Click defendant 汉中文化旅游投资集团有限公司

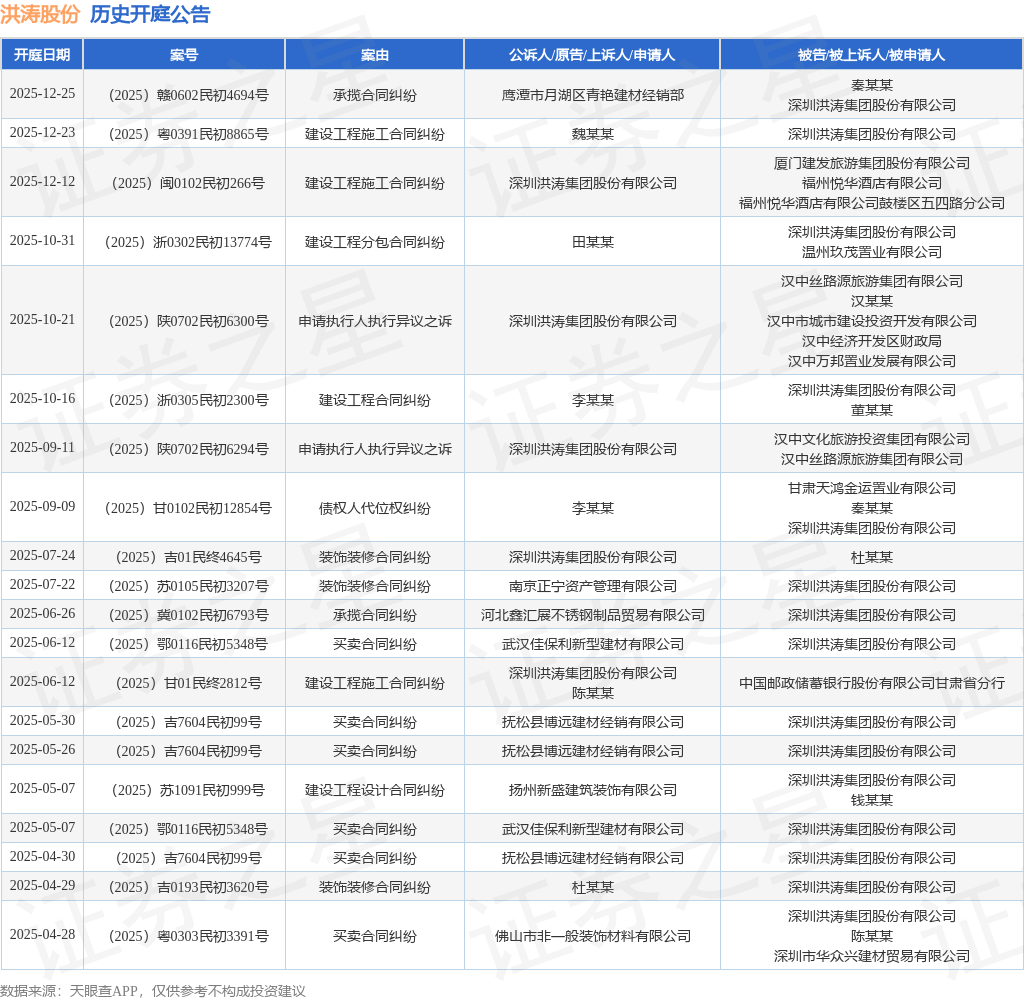click(x=871, y=440)
